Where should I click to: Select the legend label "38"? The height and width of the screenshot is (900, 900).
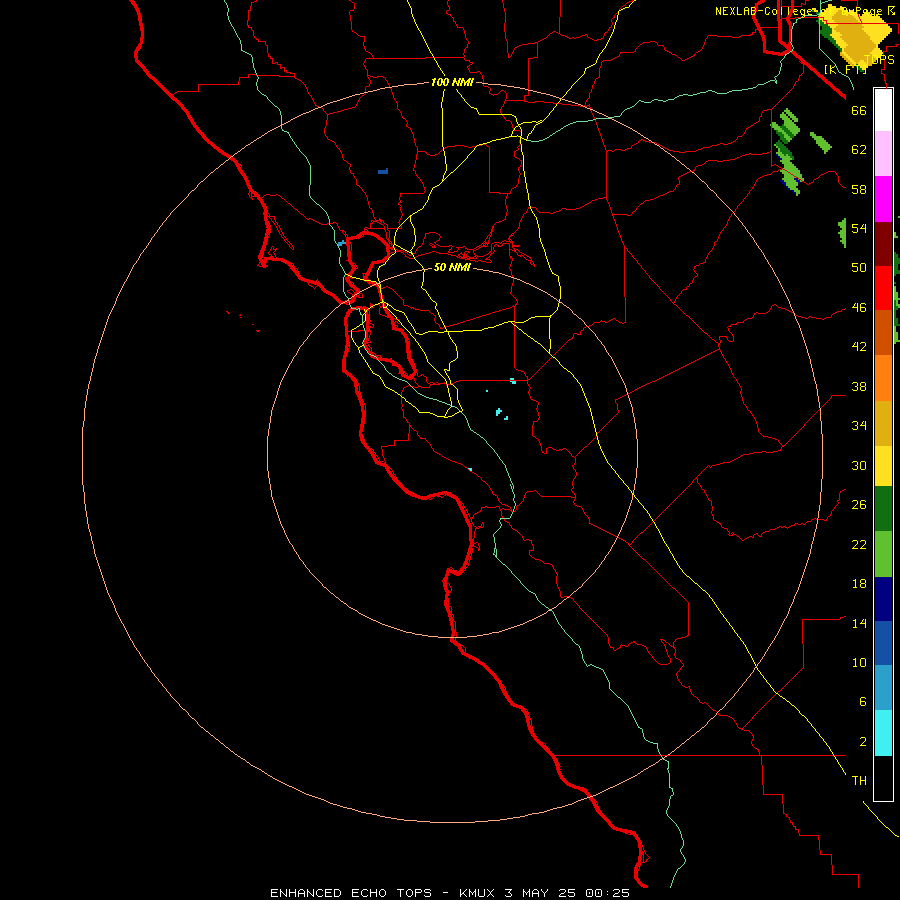[x=859, y=386]
